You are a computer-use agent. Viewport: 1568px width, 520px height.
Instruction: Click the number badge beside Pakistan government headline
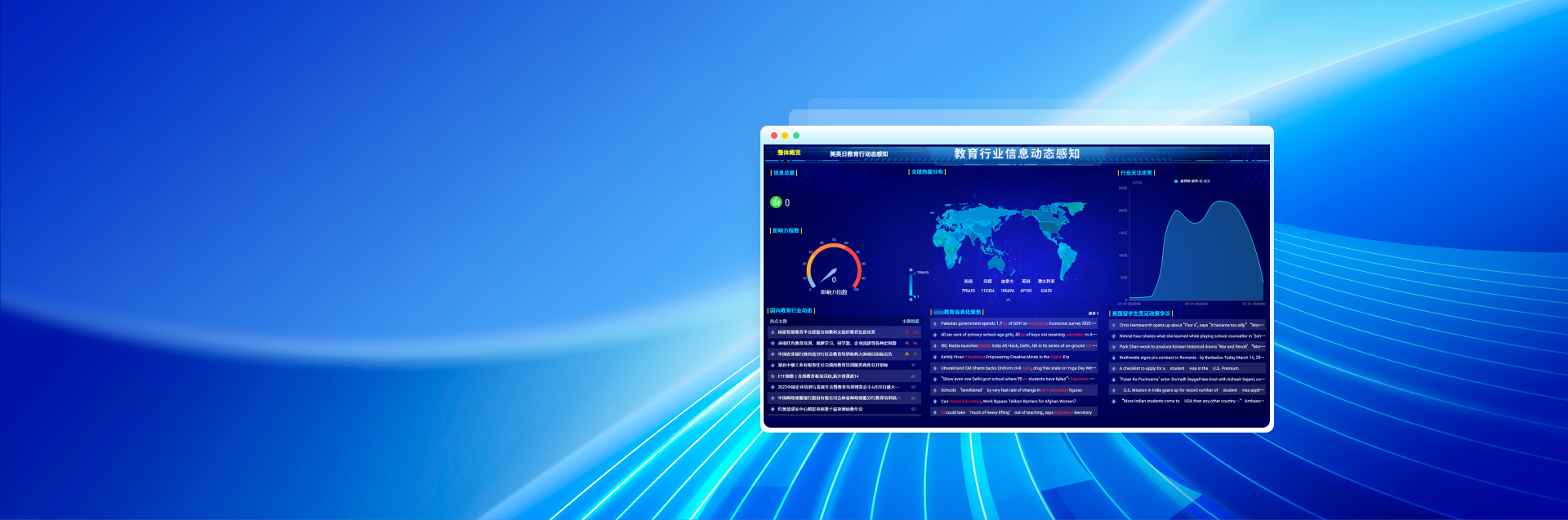[935, 324]
